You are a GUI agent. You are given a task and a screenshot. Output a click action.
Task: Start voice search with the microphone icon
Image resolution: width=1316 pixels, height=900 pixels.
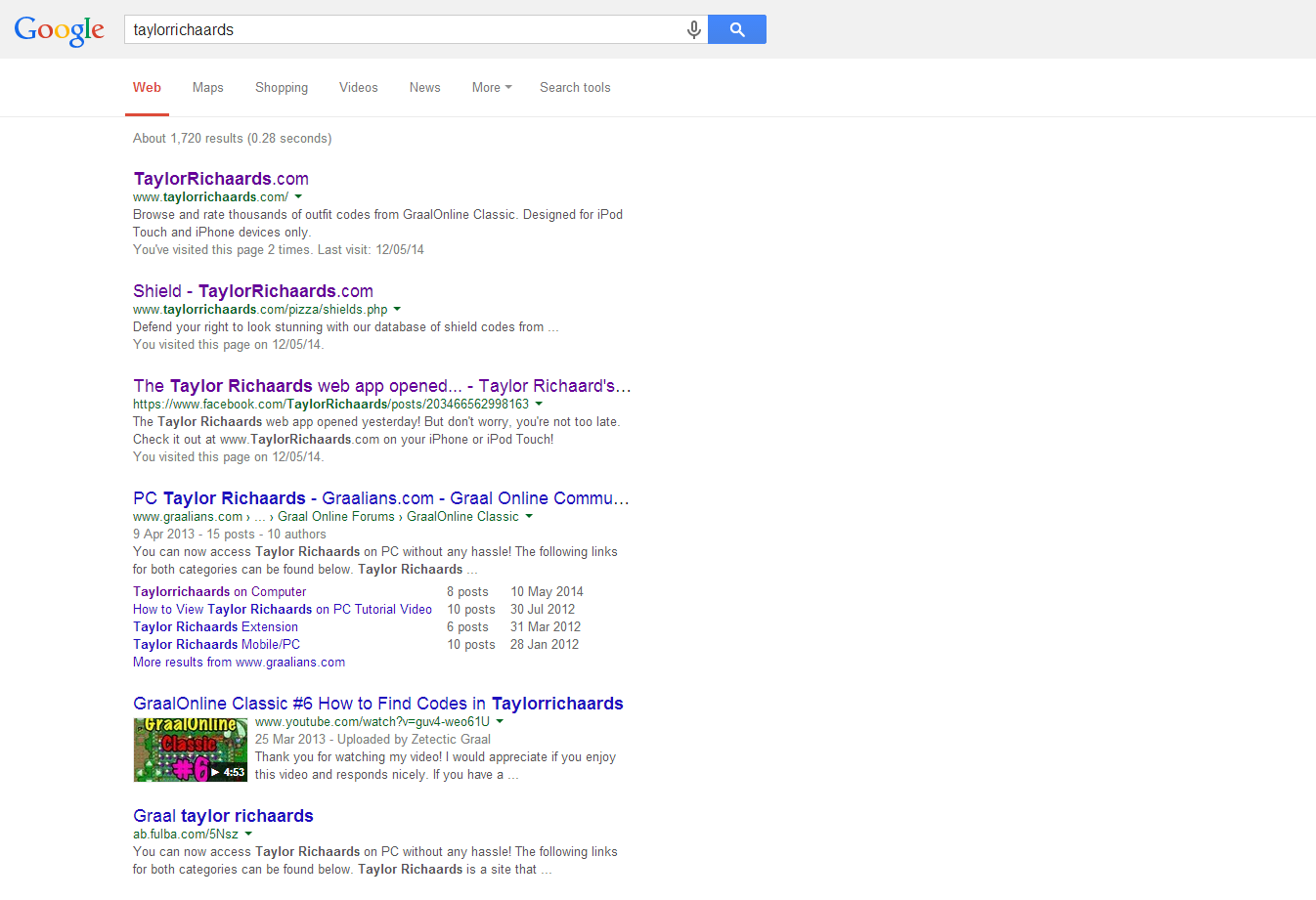pos(694,30)
